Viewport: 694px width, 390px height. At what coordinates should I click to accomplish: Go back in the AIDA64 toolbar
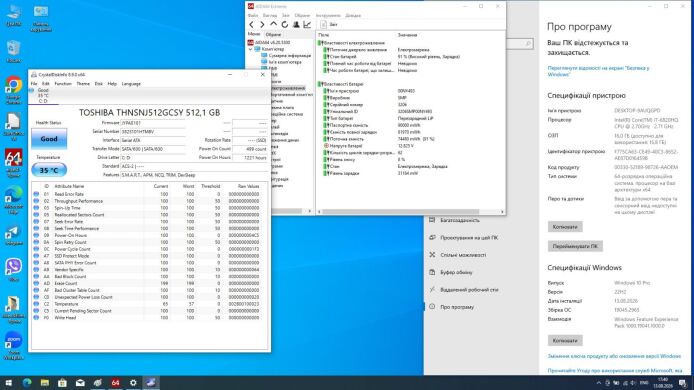tap(251, 25)
